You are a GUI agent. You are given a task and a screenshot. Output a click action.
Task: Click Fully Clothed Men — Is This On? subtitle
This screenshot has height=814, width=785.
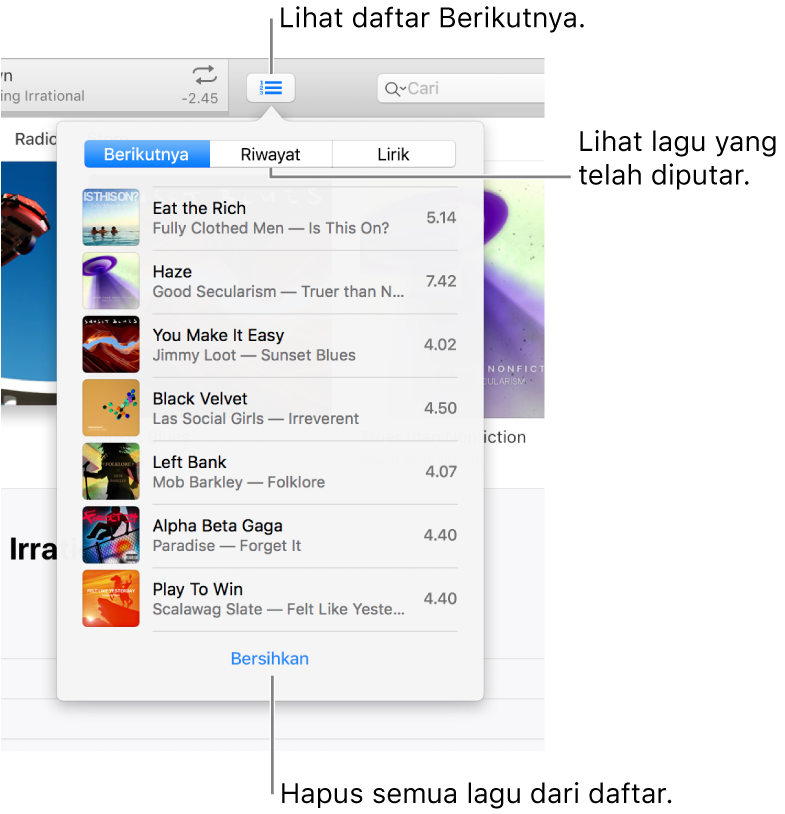[271, 228]
